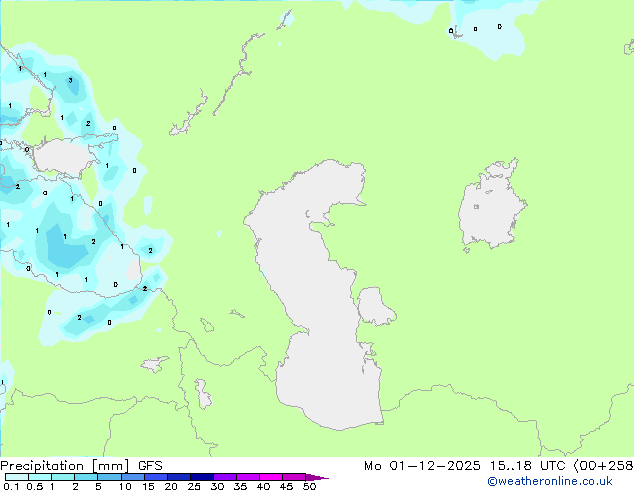Viewport: 634px width, 490px height.
Task: Click the legend label 20
Action: [x=171, y=486]
